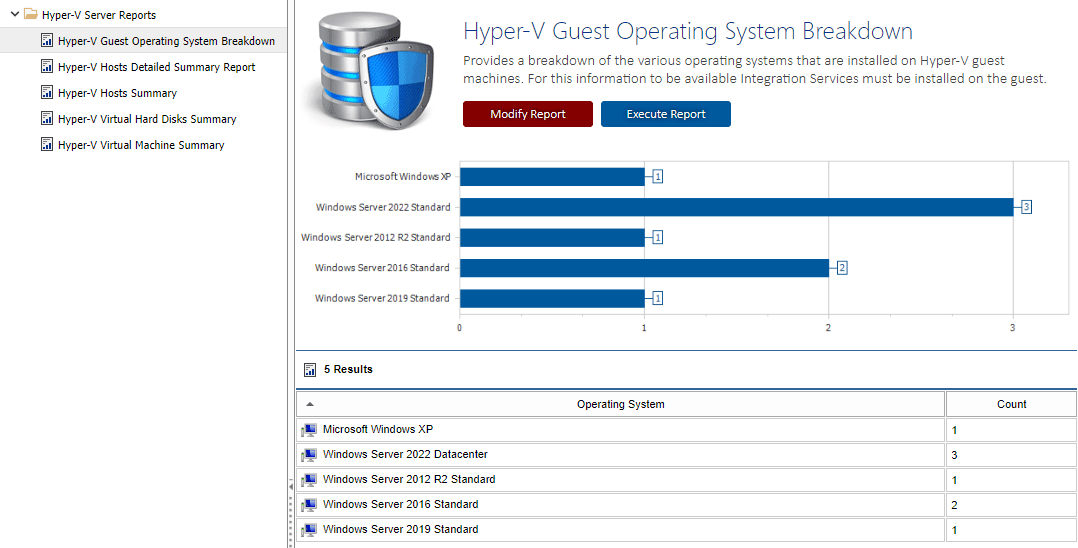Click report icon beside Hyper-V Virtual Hard Disks Summary

pos(47,118)
